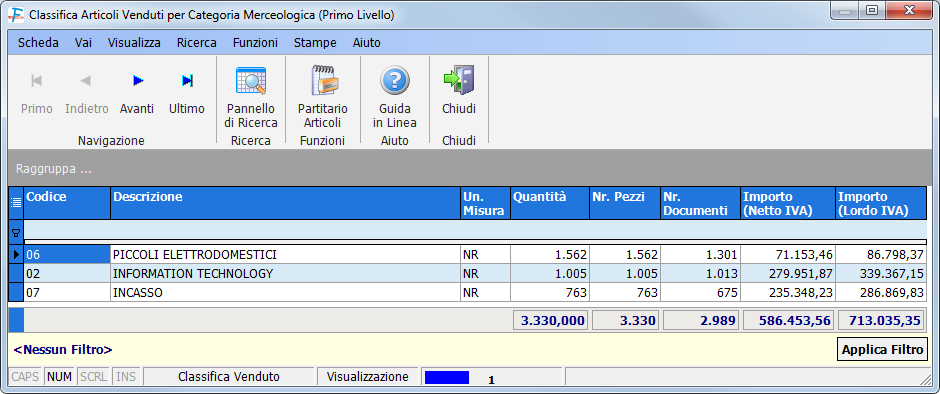Image resolution: width=940 pixels, height=394 pixels.
Task: Open the Visualizza menu
Action: click(134, 43)
